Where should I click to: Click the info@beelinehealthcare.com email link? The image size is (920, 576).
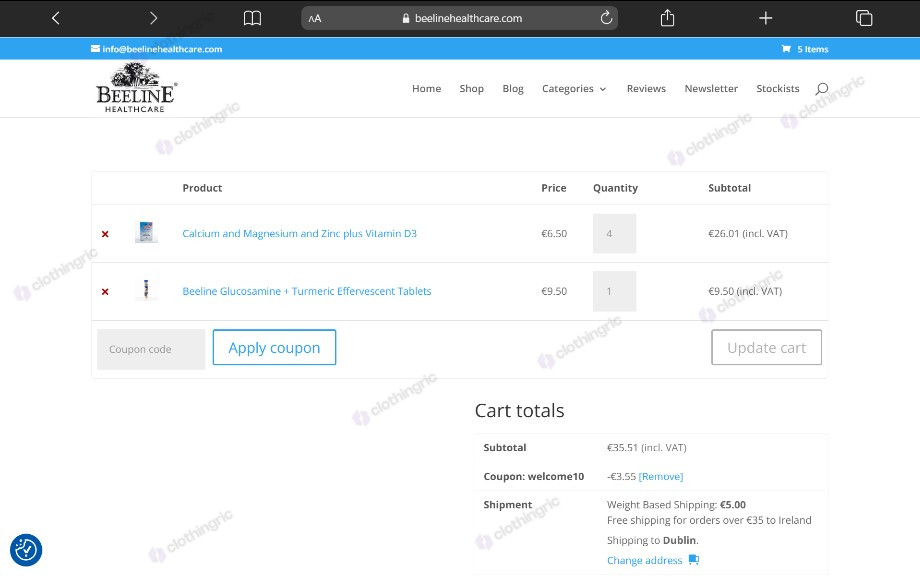coord(157,49)
